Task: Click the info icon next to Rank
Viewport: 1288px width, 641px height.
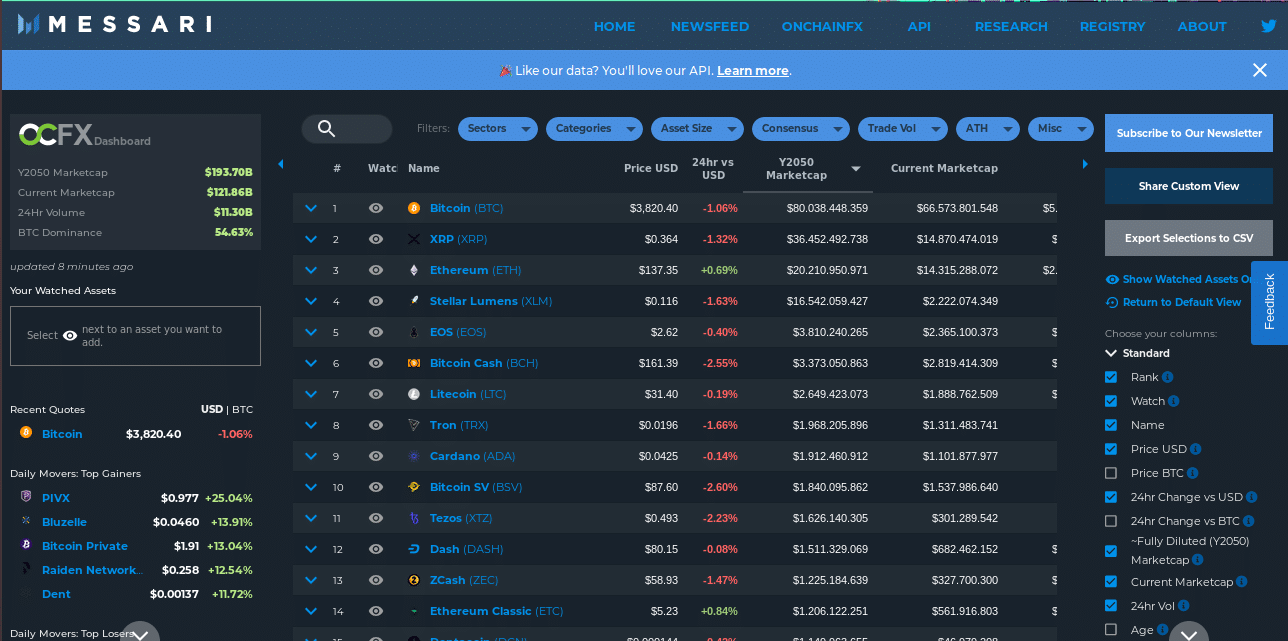Action: 1168,377
